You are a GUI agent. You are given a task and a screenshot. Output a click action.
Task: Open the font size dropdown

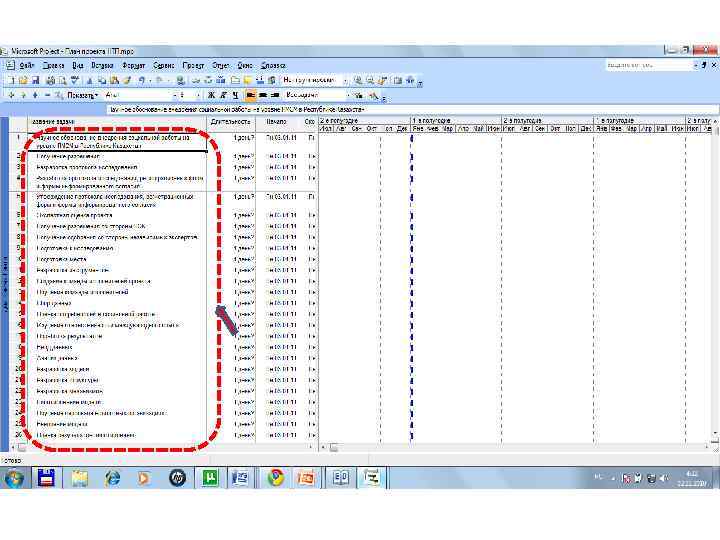(x=198, y=95)
